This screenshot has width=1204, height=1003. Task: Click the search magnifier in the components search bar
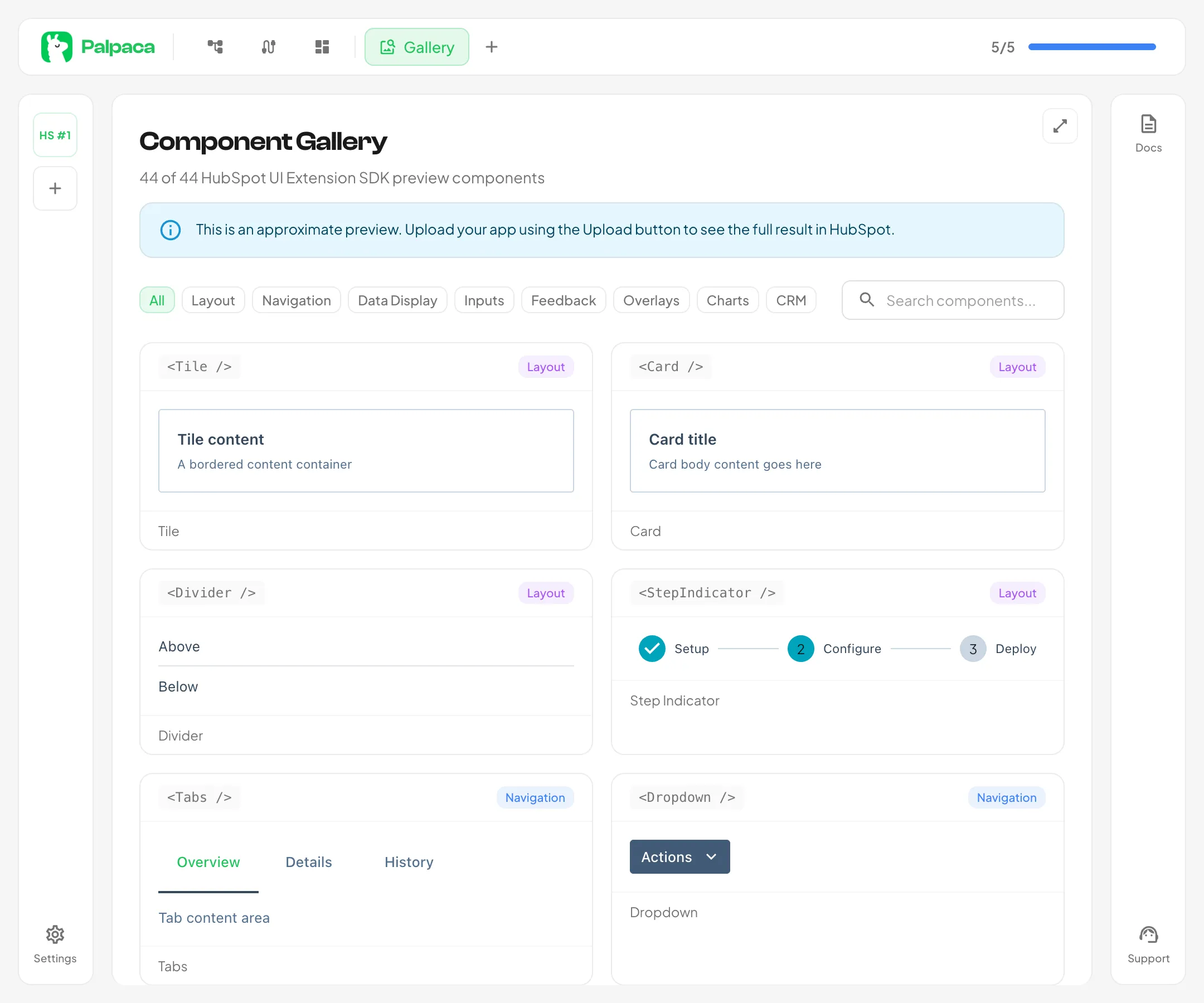pyautogui.click(x=867, y=300)
